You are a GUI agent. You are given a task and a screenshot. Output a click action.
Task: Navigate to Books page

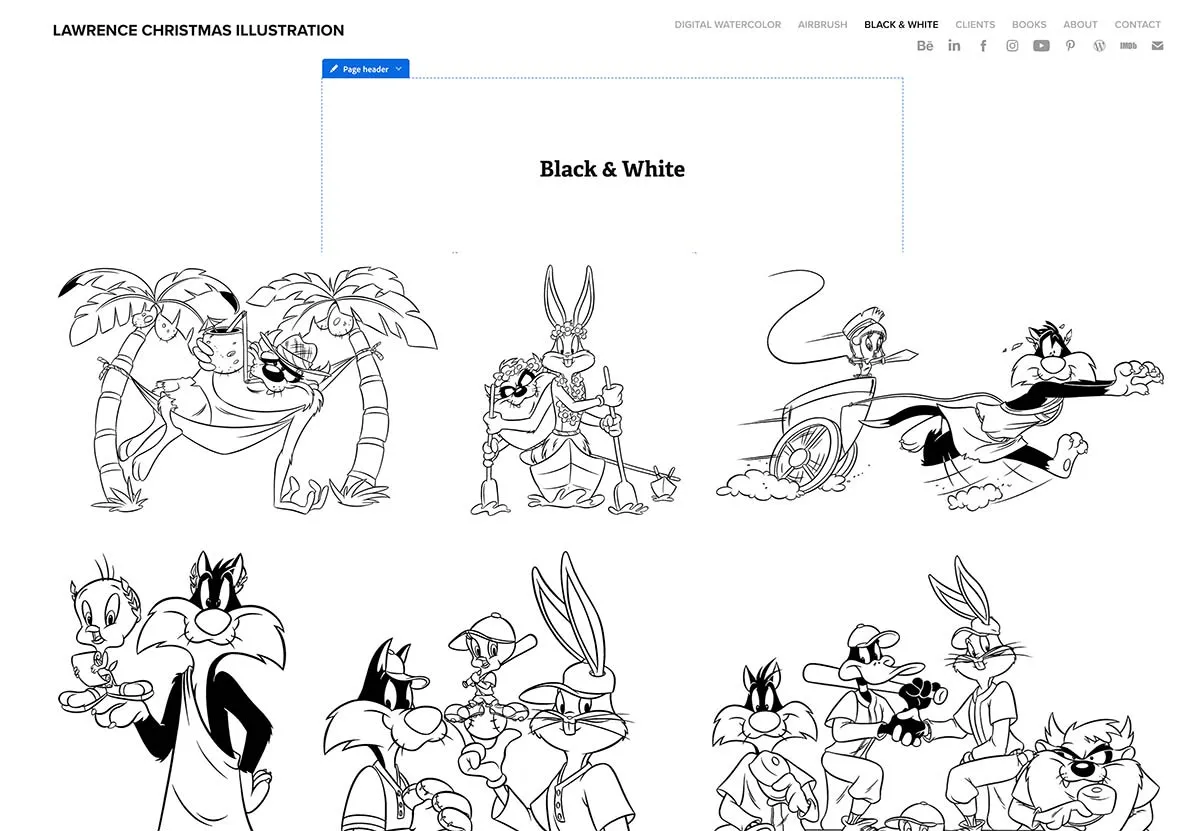1029,24
